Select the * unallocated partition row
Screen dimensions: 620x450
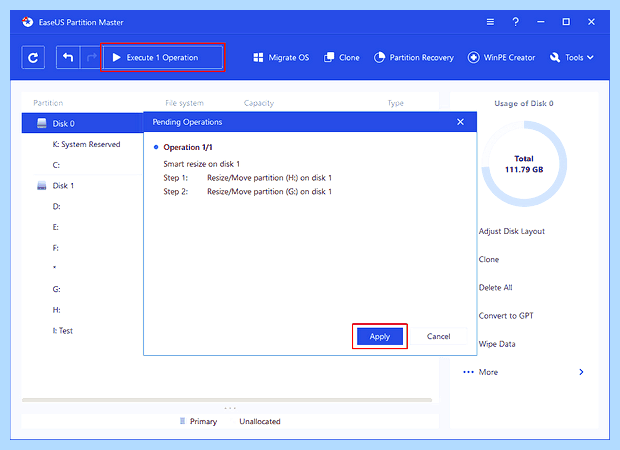tap(55, 268)
